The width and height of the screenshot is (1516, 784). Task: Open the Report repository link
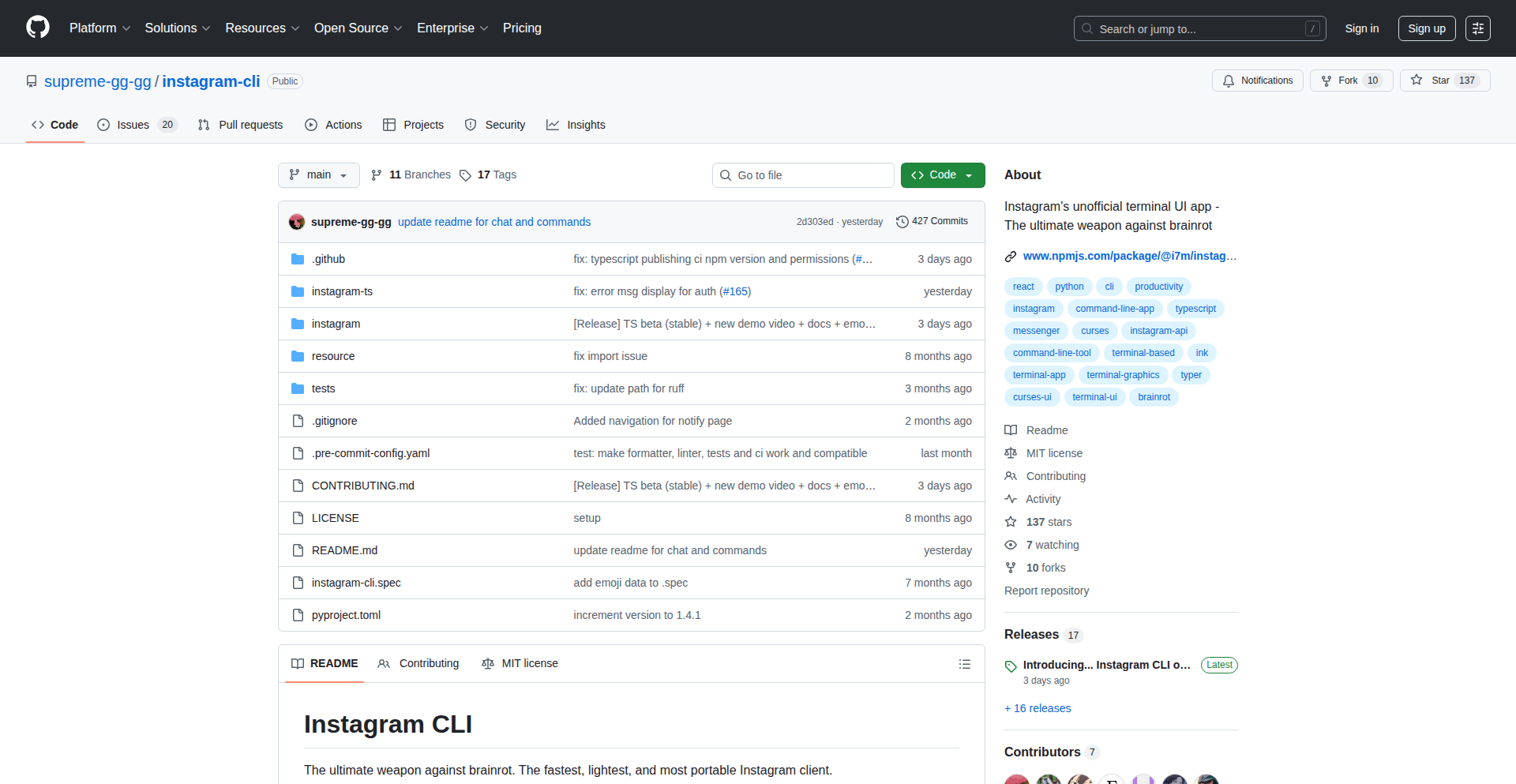pyautogui.click(x=1046, y=591)
